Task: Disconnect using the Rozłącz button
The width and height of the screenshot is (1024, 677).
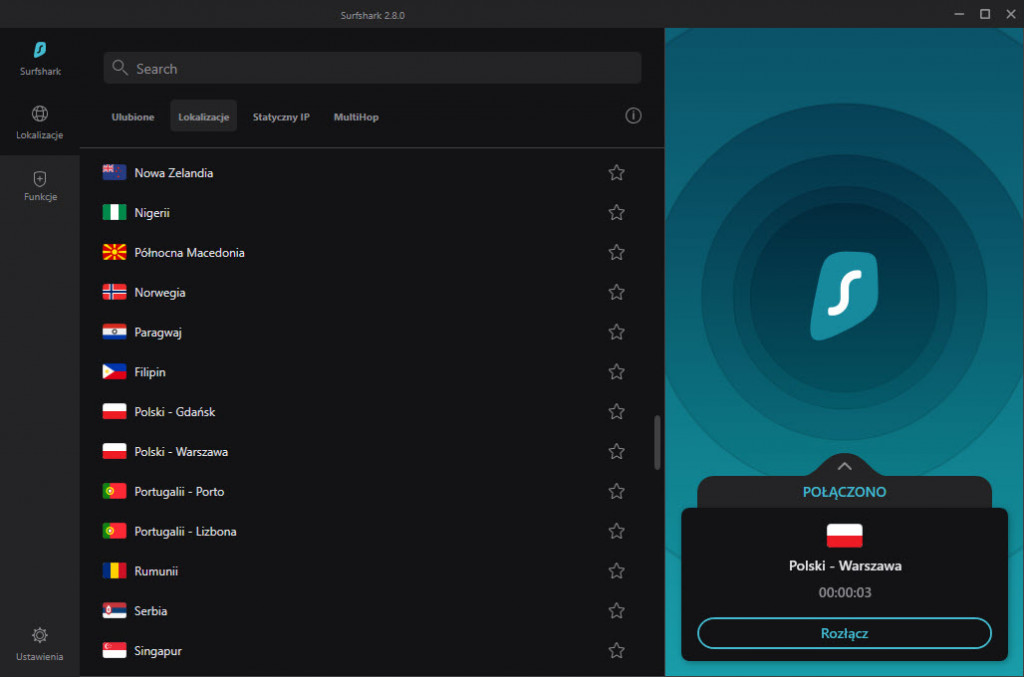Action: tap(844, 633)
